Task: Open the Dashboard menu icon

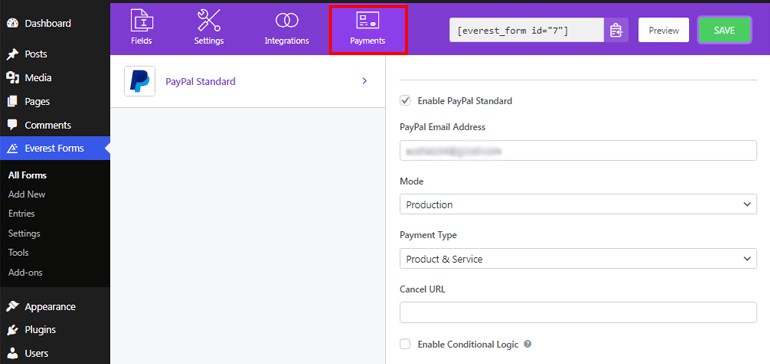Action: click(13, 23)
